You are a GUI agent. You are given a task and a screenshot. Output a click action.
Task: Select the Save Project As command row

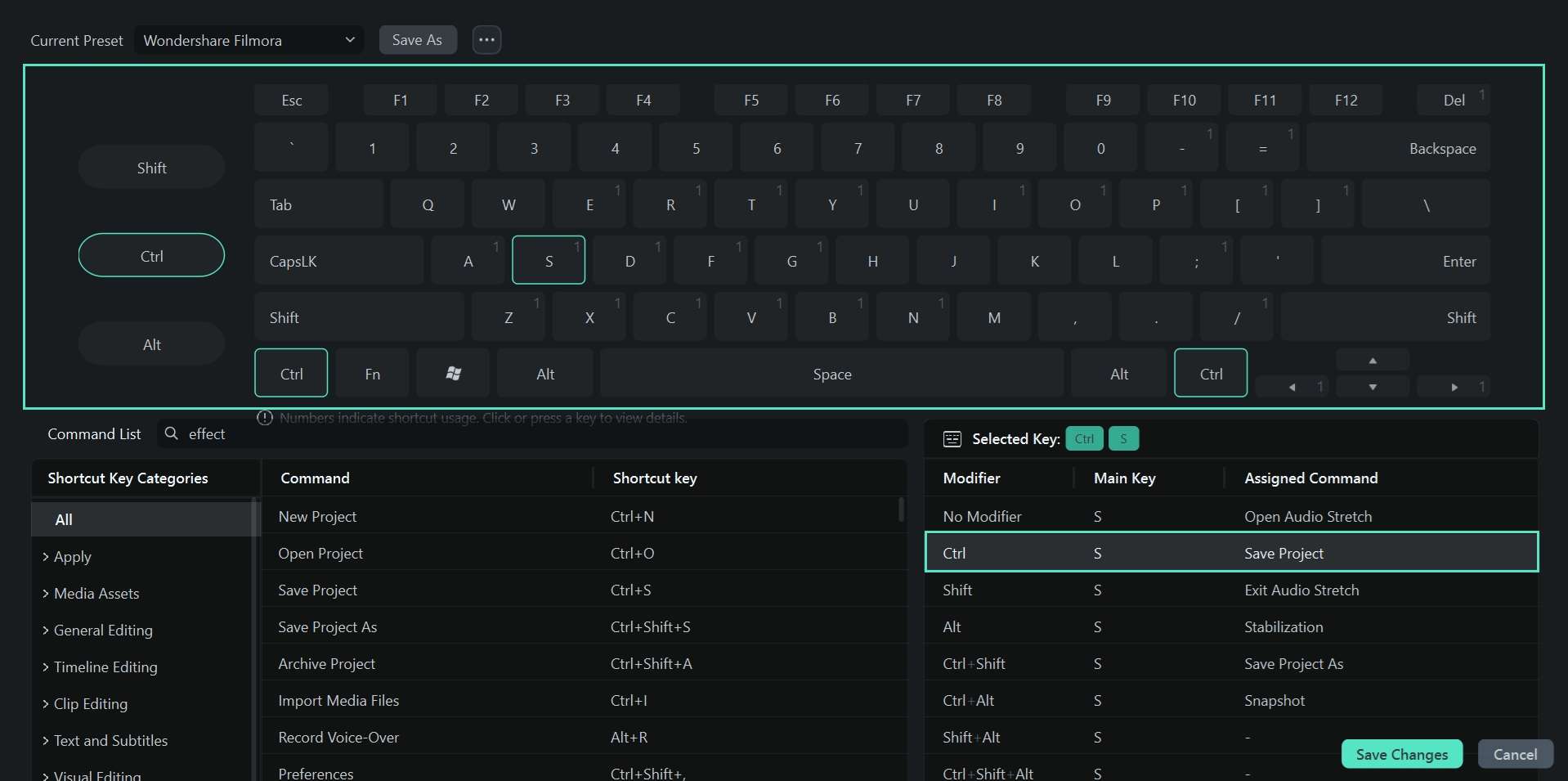click(584, 626)
